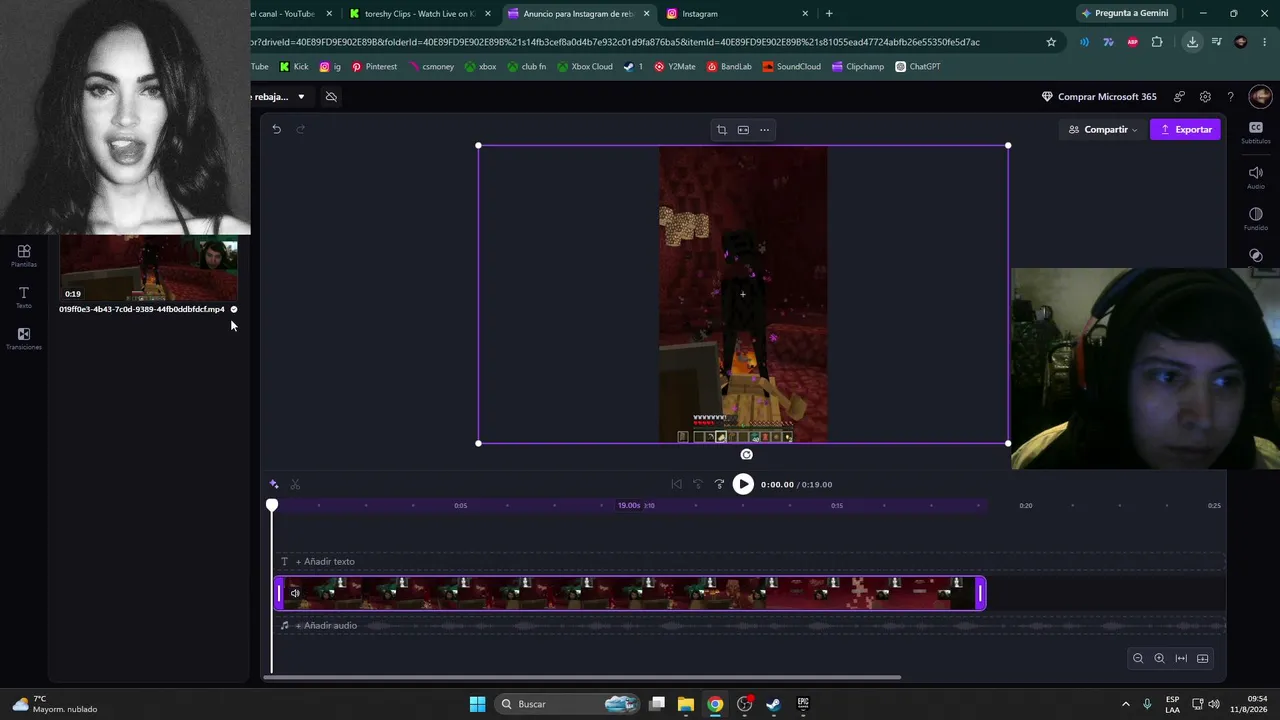This screenshot has width=1280, height=720.
Task: Click the people-link icon next to settings
Action: pyautogui.click(x=1180, y=97)
